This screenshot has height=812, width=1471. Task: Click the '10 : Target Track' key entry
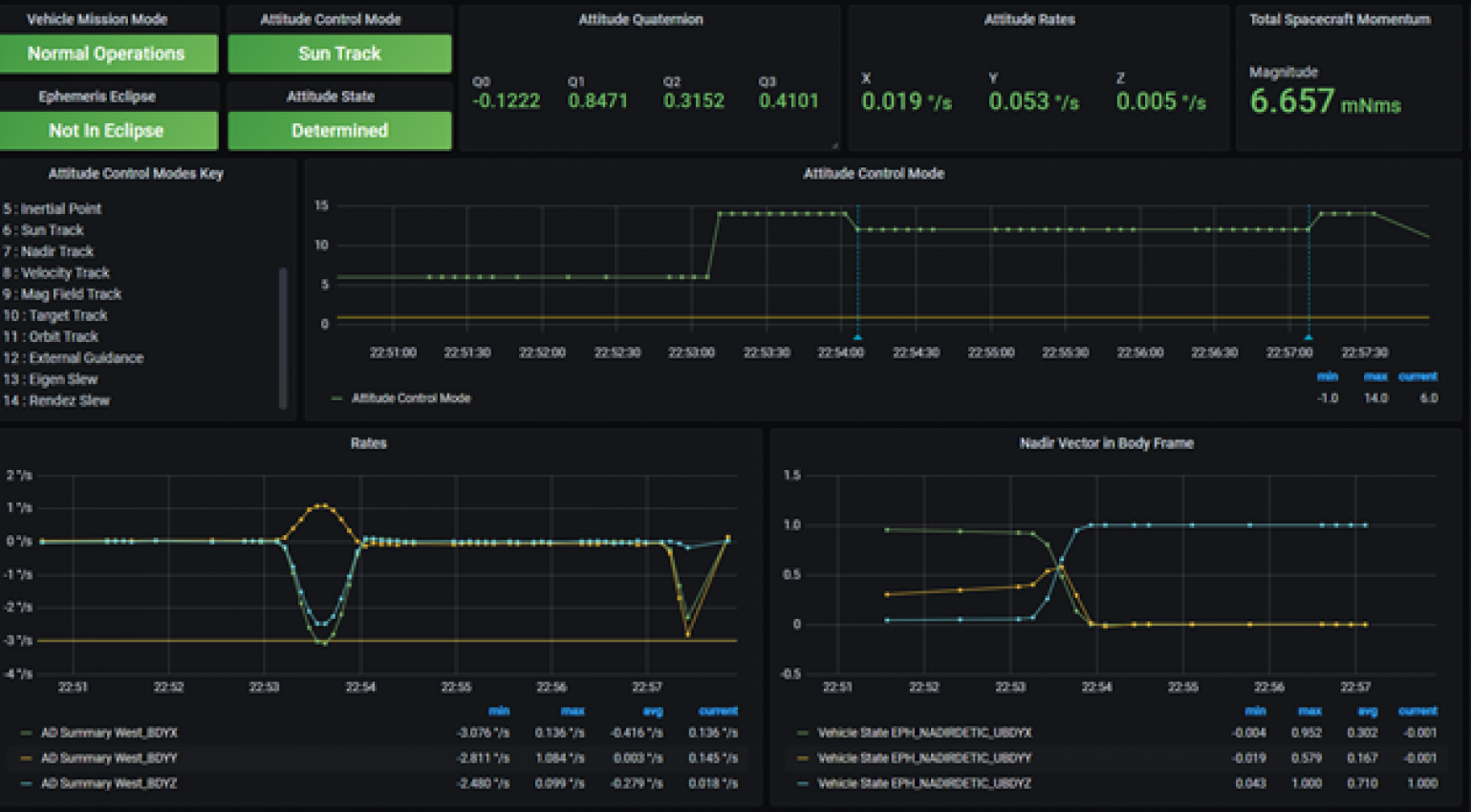55,315
